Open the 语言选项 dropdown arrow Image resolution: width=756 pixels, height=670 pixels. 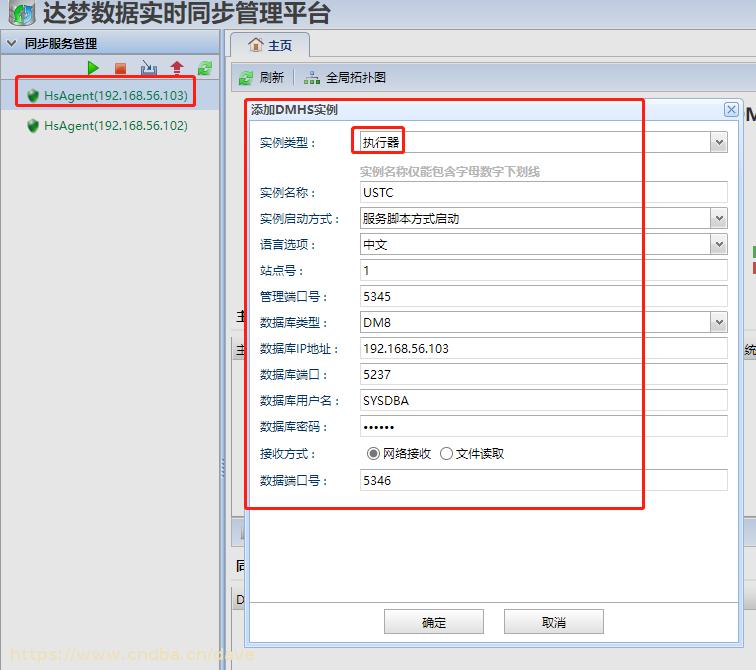tap(719, 245)
